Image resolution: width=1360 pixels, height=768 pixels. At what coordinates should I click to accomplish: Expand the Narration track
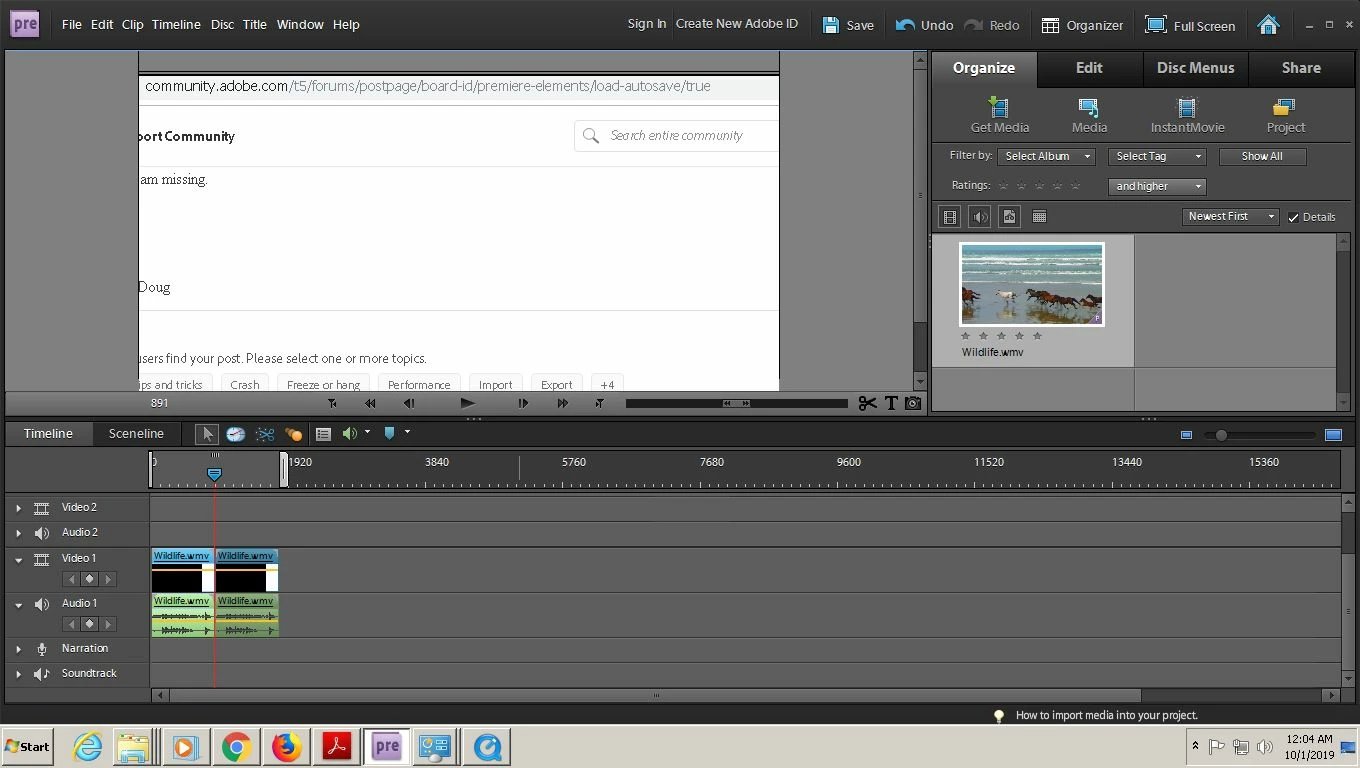(x=18, y=649)
